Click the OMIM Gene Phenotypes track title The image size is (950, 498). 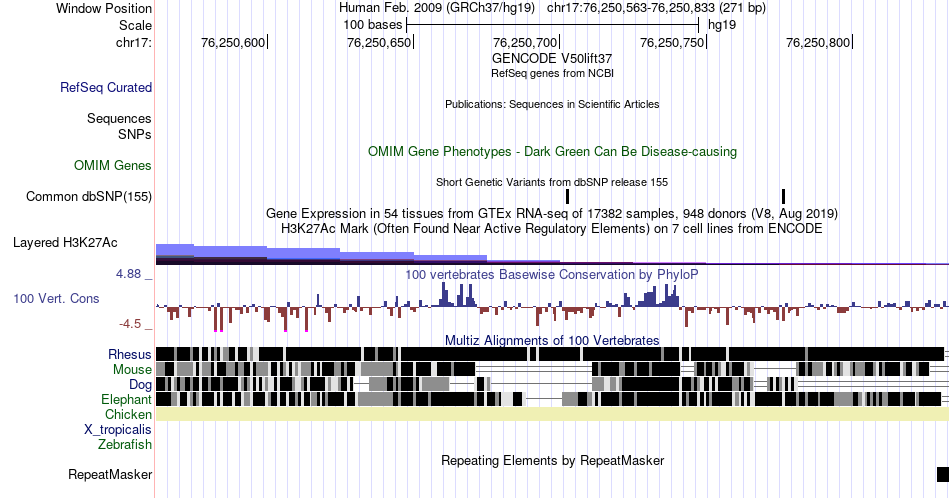tap(553, 151)
